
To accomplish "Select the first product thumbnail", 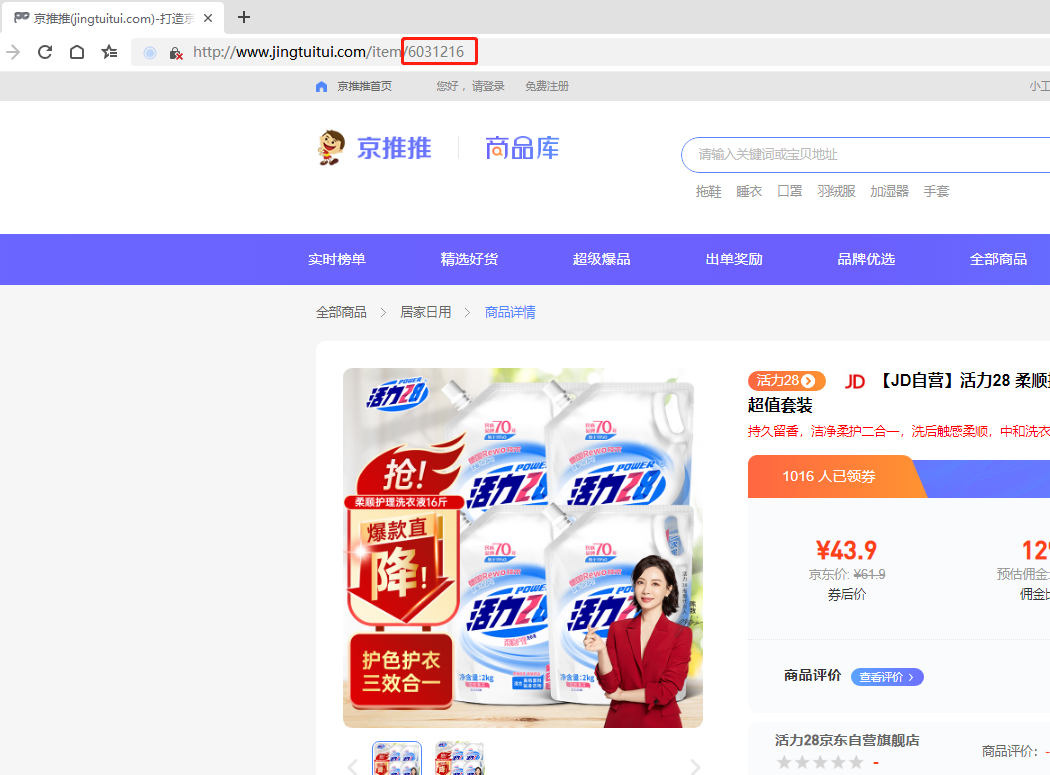I will point(397,758).
